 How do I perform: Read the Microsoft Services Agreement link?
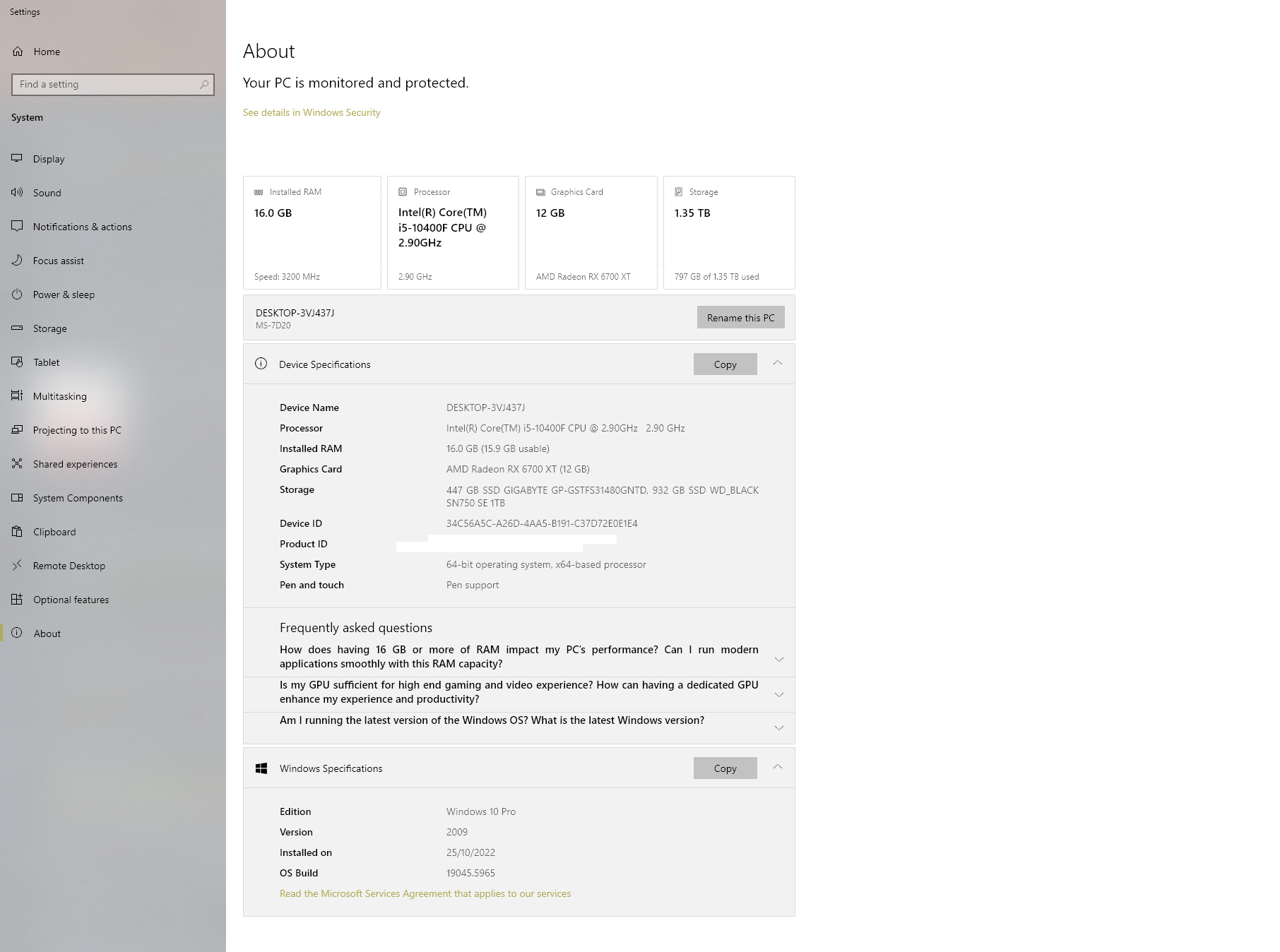pyautogui.click(x=425, y=893)
